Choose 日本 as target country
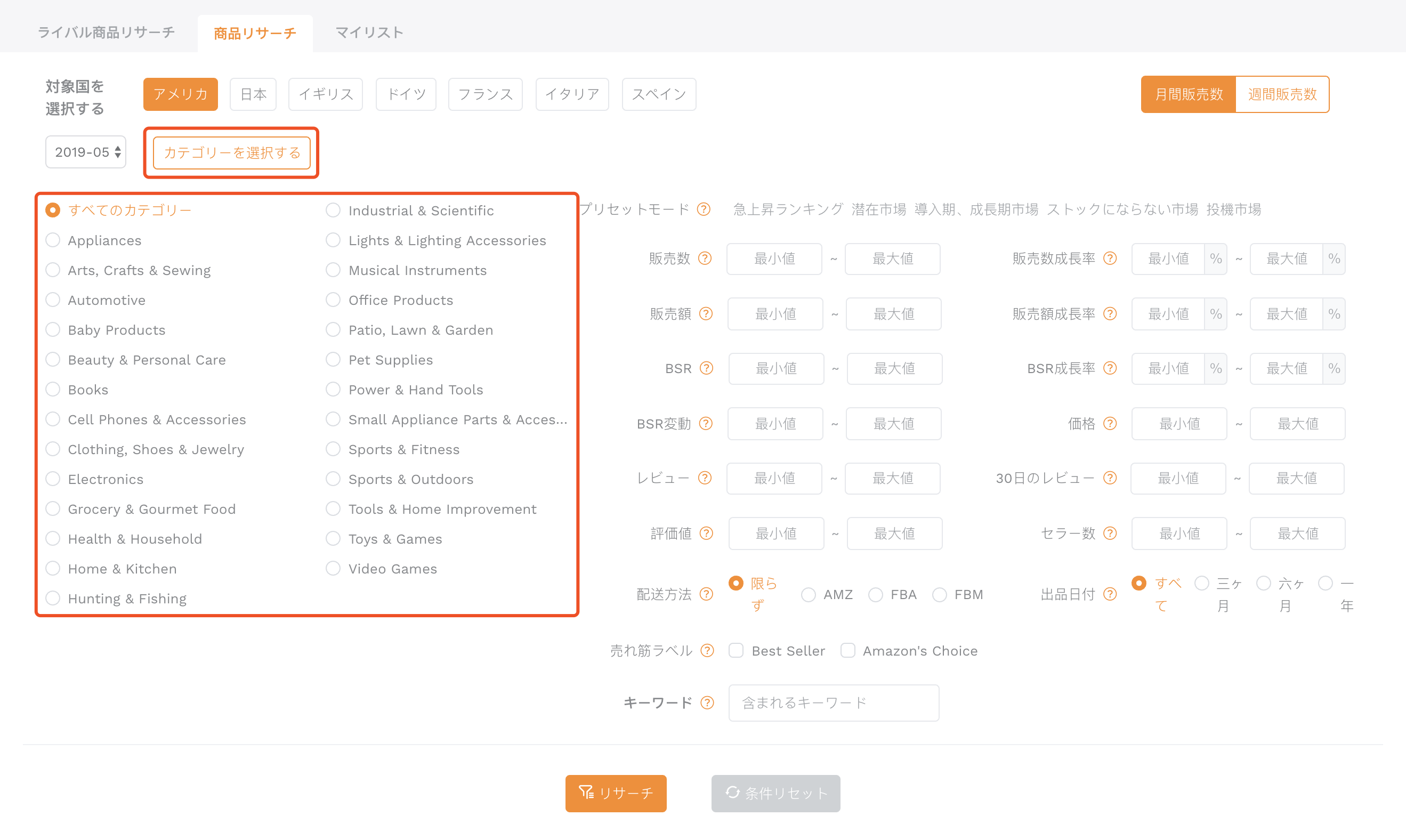The height and width of the screenshot is (840, 1406). coord(253,94)
